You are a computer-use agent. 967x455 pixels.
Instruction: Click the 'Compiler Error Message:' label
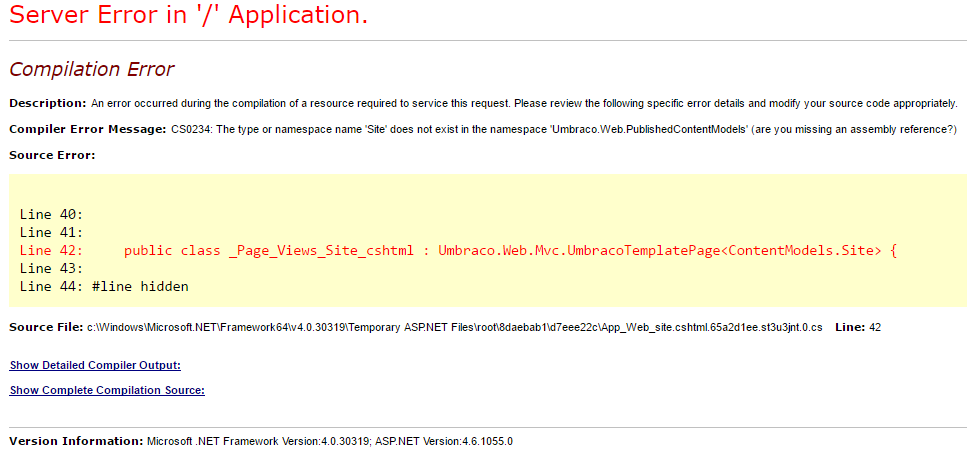click(x=88, y=129)
